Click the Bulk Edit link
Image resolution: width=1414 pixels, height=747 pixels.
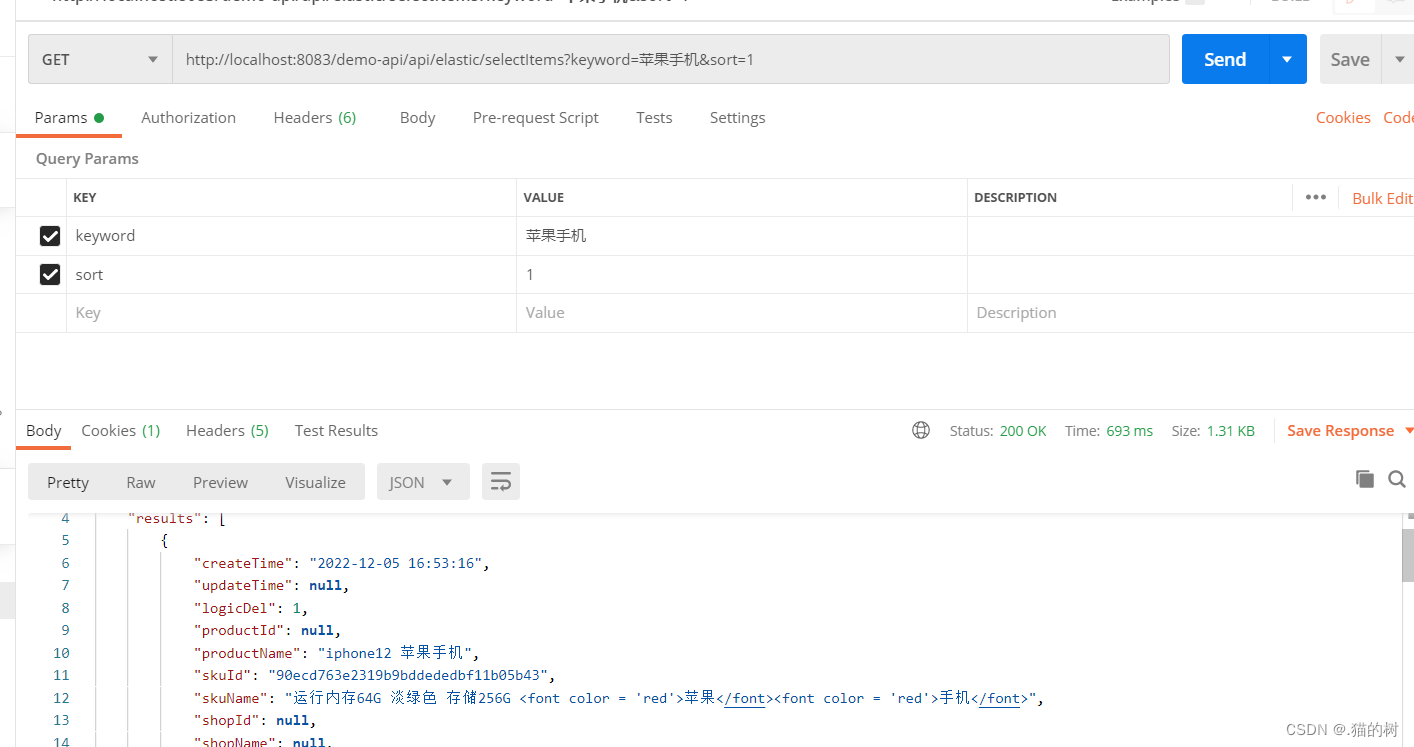(1383, 198)
